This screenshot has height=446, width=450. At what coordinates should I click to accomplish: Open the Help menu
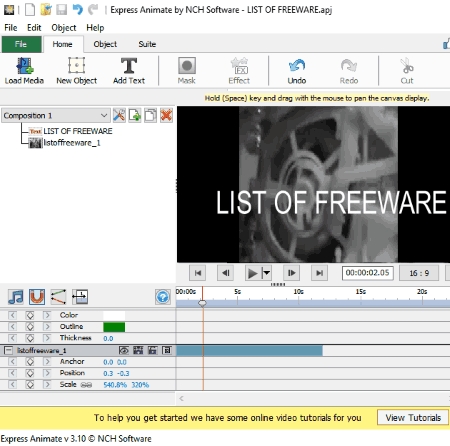point(95,28)
